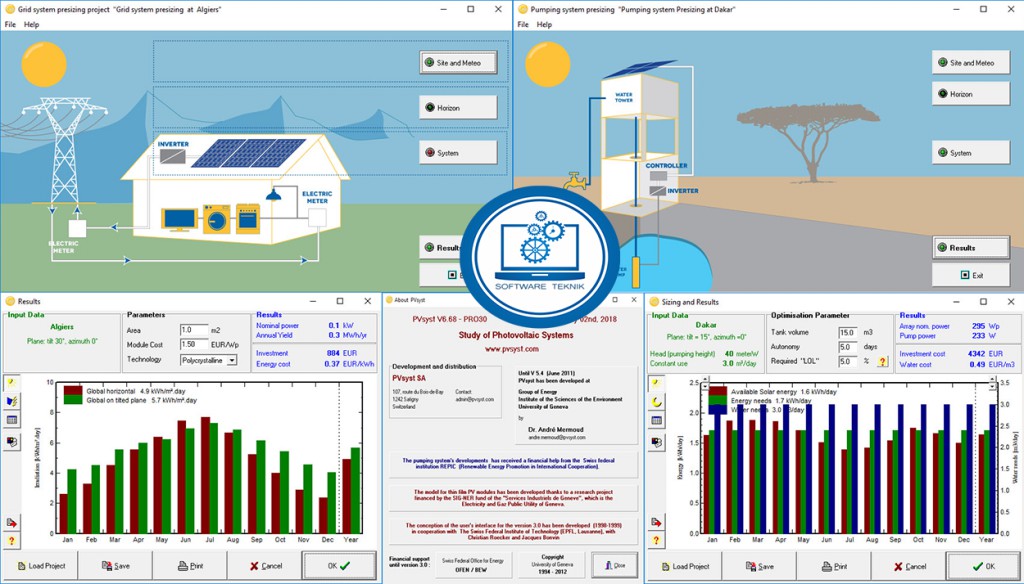This screenshot has width=1024, height=584.
Task: Click Print in Algiers Results window
Action: (190, 566)
